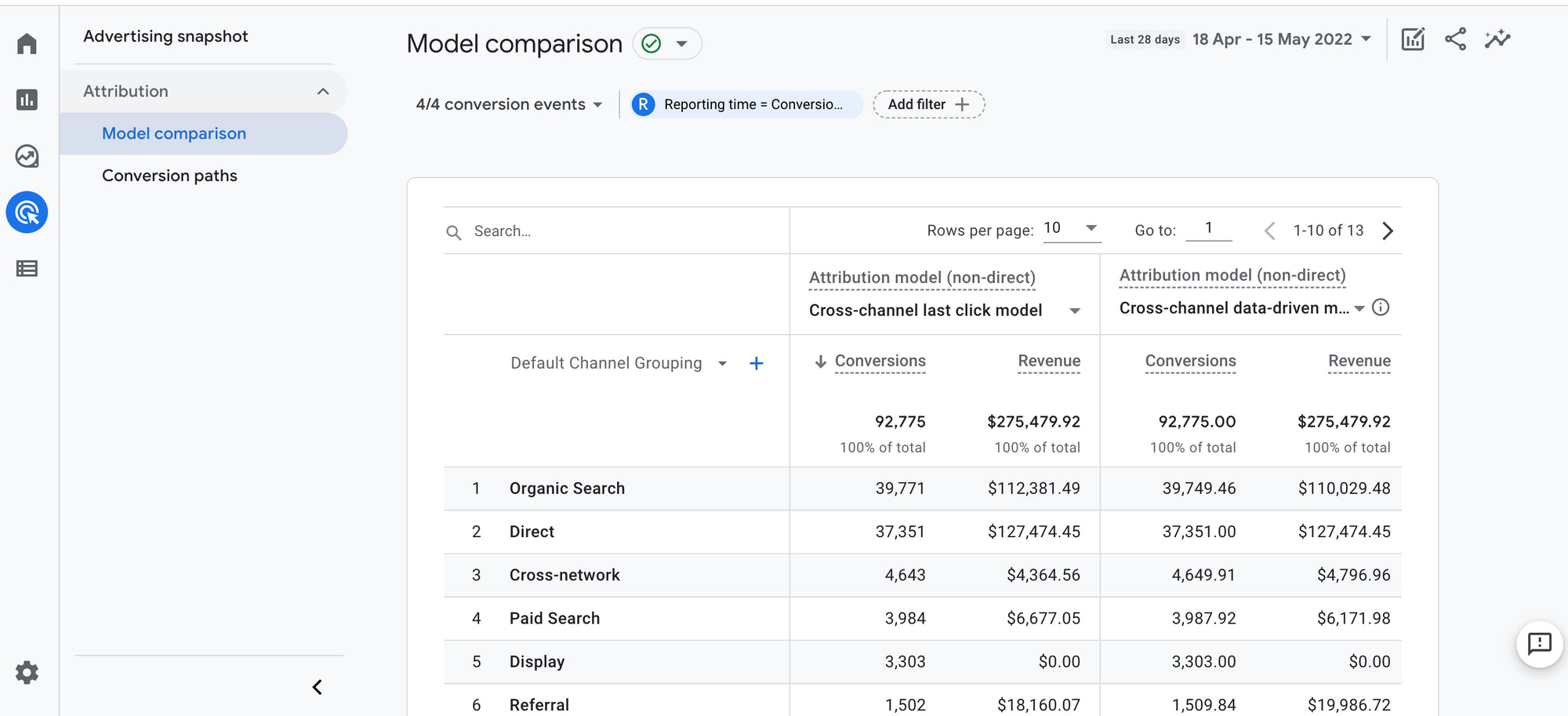1568x716 pixels.
Task: Open the feedback chat icon
Action: click(1539, 644)
